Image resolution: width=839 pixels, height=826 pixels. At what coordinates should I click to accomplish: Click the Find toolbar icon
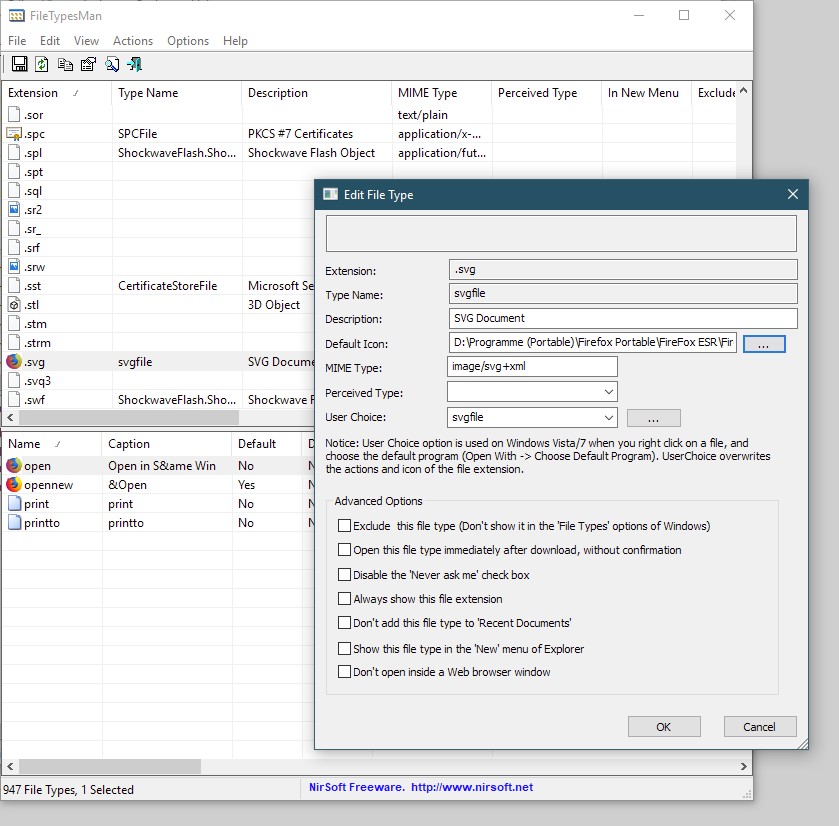click(x=112, y=65)
